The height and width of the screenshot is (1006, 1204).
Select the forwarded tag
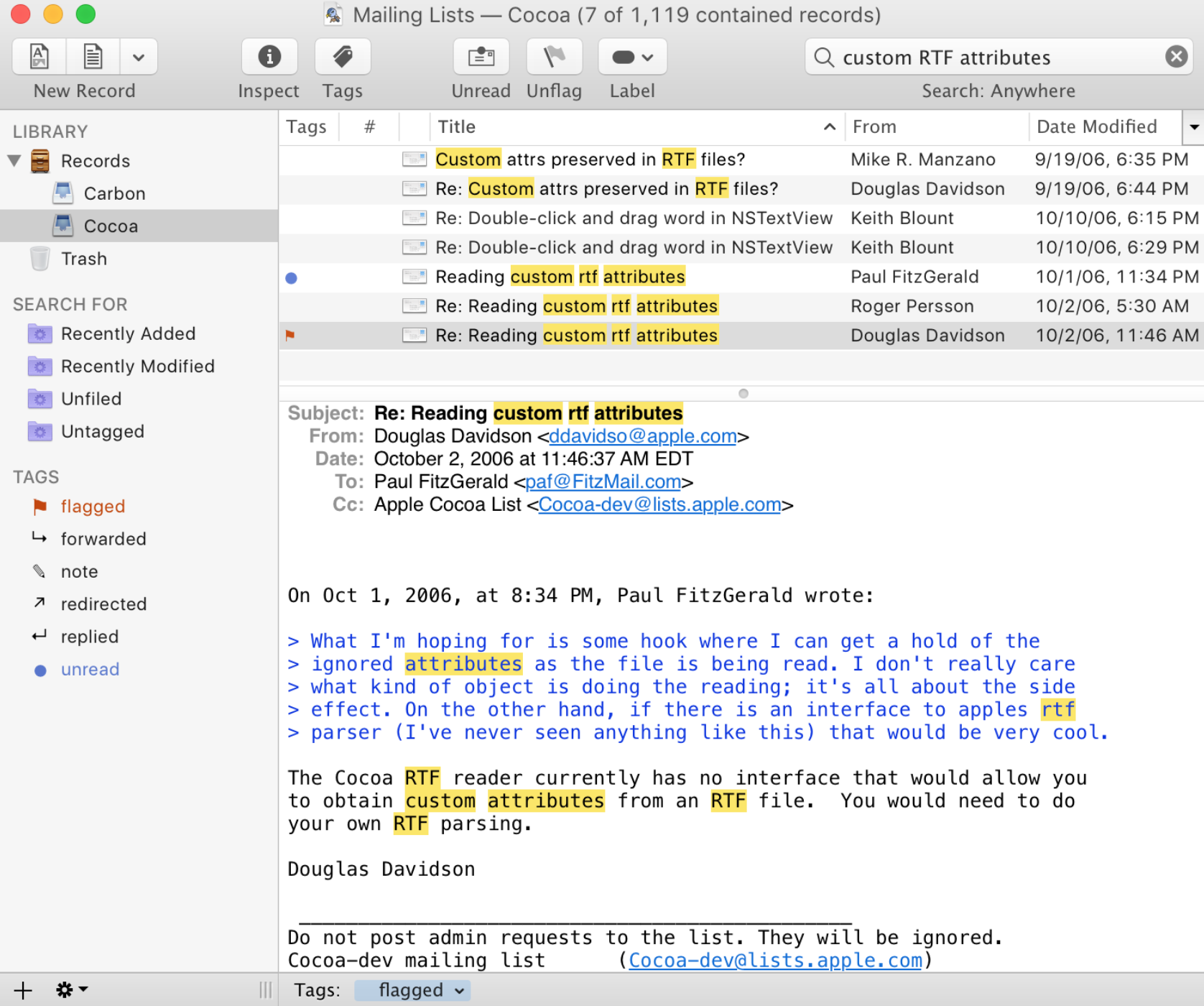click(103, 539)
